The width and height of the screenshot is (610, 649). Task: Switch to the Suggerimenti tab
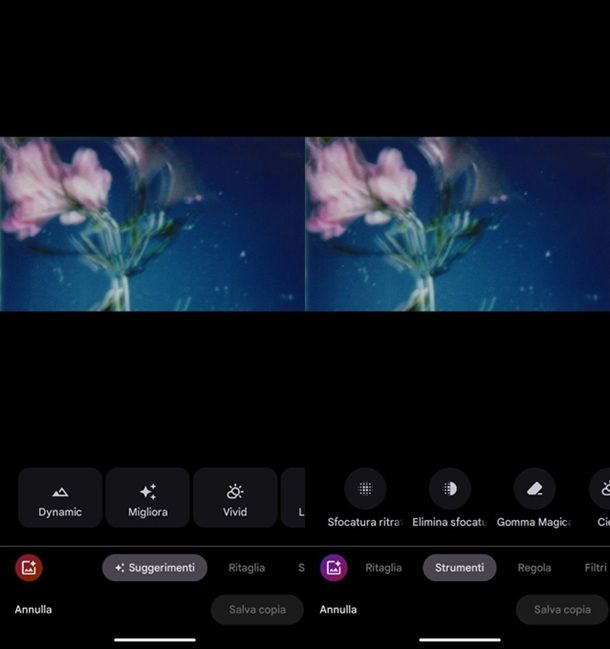tap(155, 568)
